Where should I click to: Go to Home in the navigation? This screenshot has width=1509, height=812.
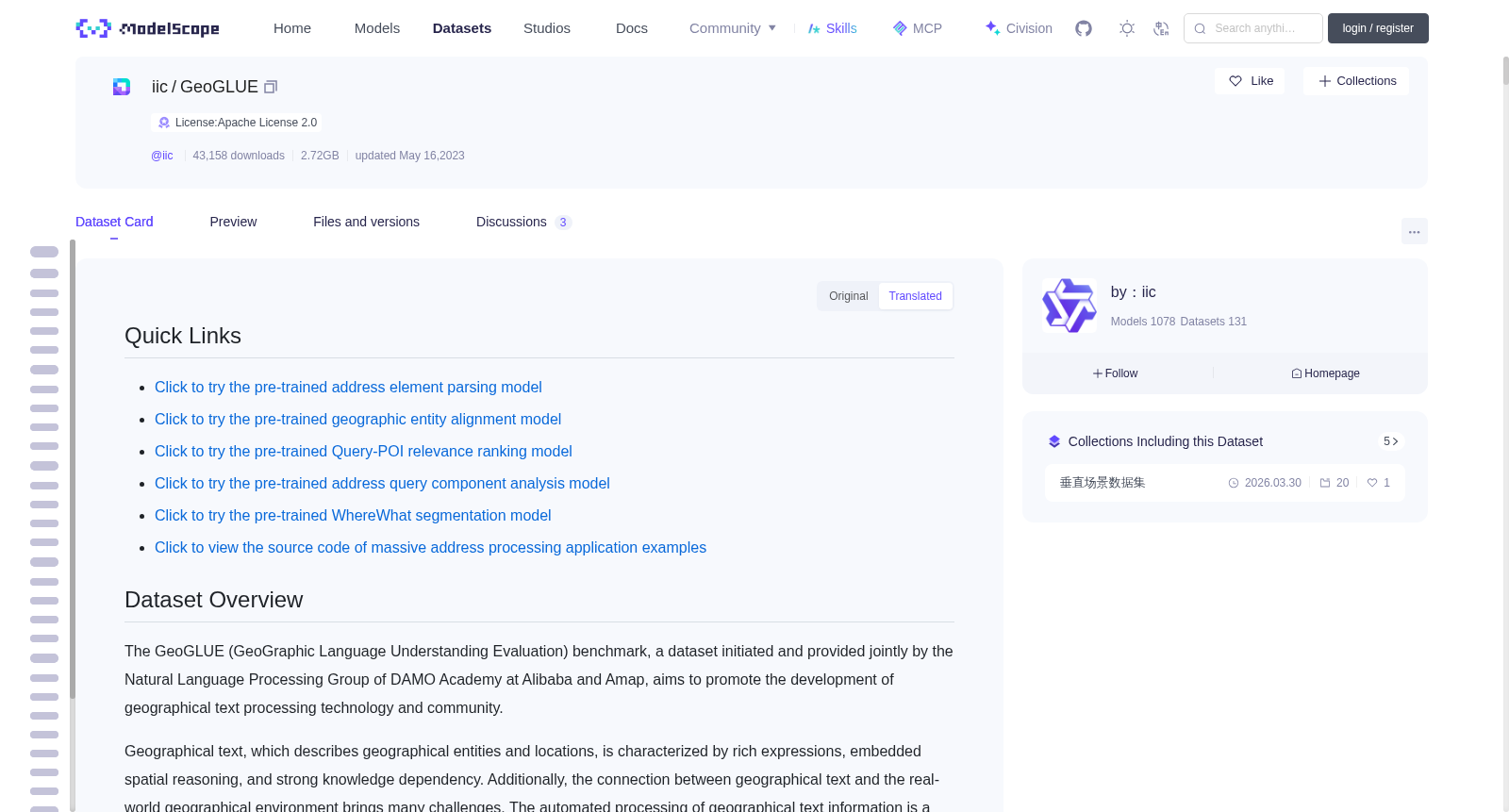292,28
